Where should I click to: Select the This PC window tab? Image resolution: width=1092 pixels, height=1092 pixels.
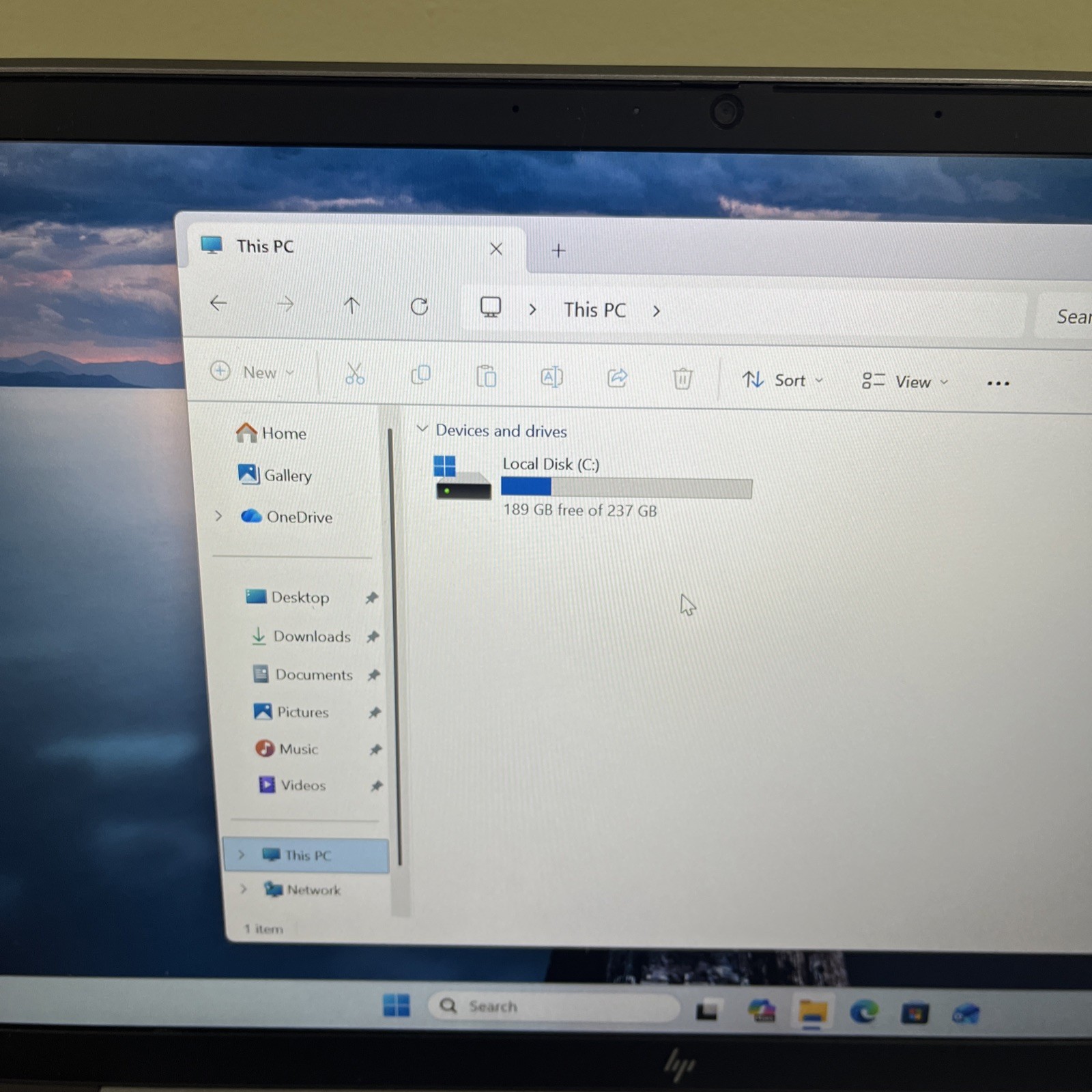(355, 248)
